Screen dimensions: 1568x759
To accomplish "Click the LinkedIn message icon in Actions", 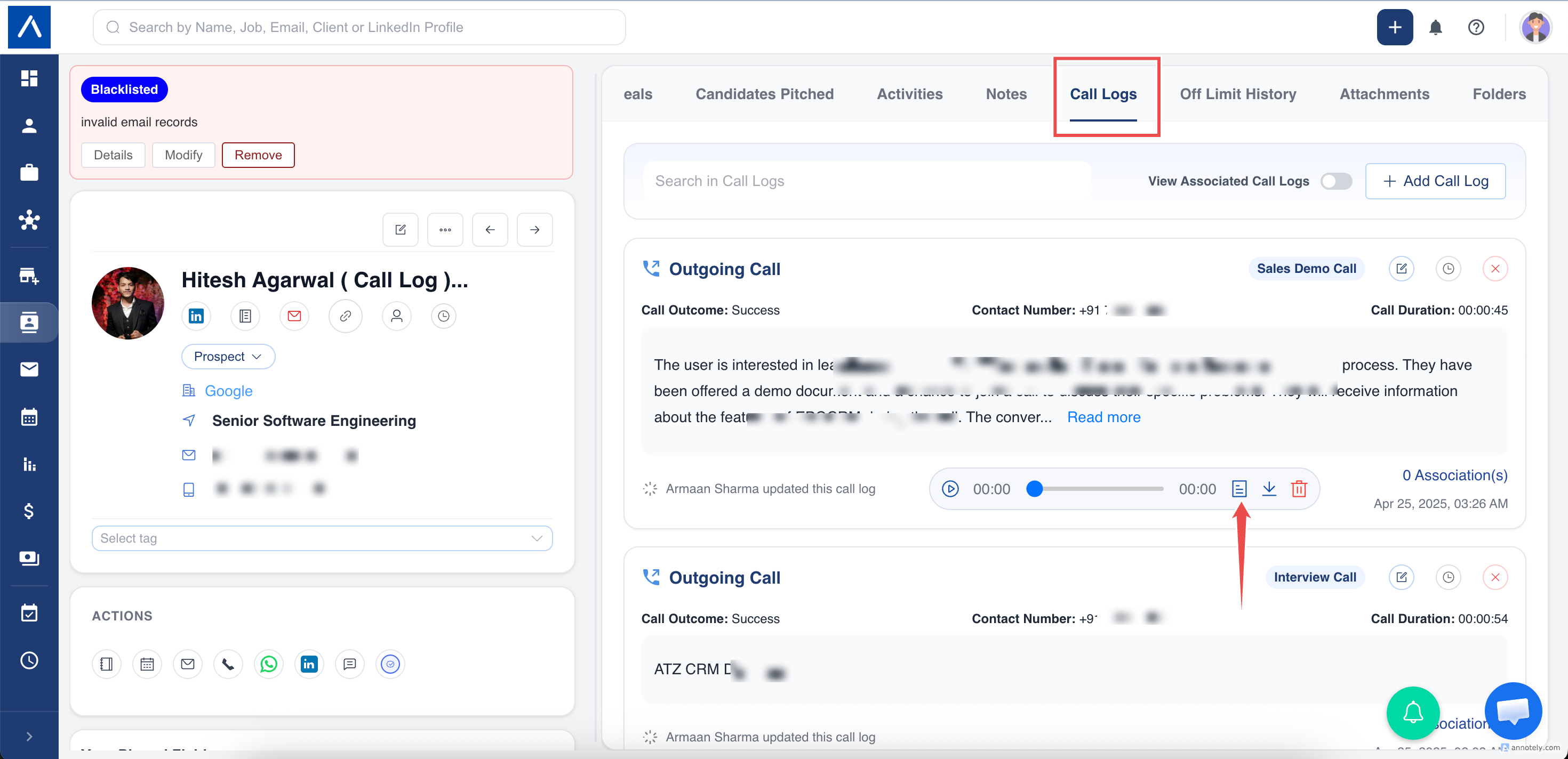I will click(309, 664).
